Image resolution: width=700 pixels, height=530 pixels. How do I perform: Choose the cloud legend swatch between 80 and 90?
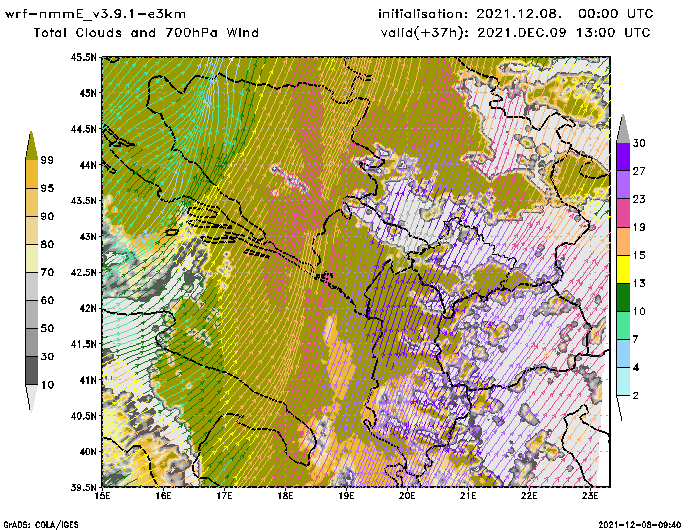[x=32, y=230]
